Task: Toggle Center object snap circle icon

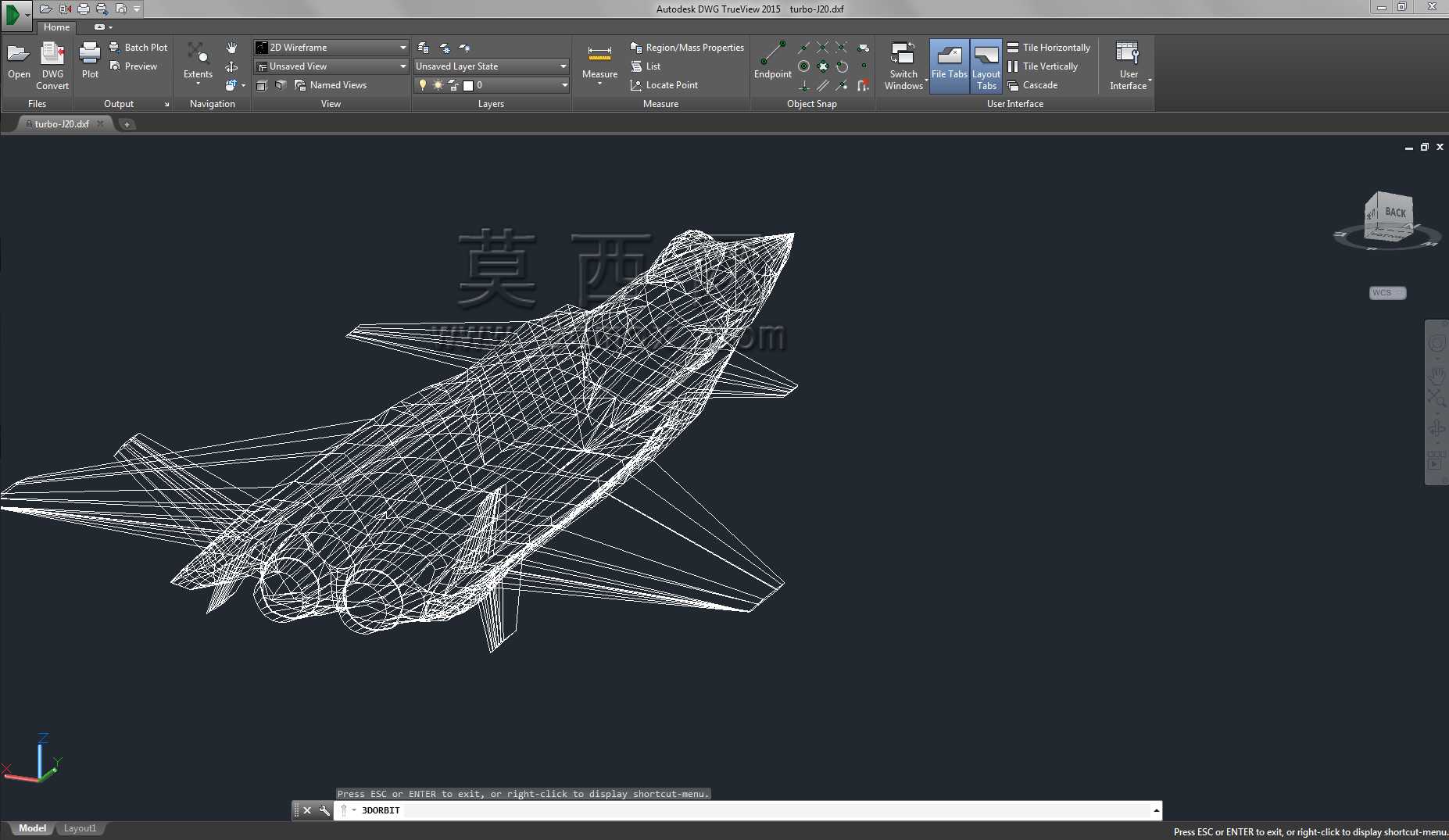Action: (x=803, y=66)
